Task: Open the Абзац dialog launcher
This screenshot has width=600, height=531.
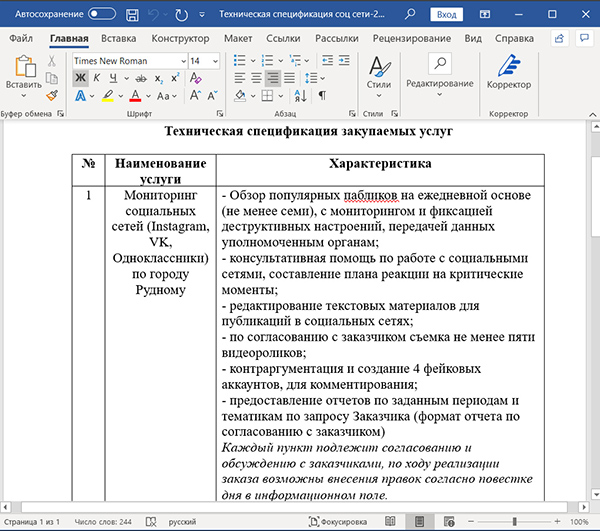Action: pyautogui.click(x=352, y=114)
